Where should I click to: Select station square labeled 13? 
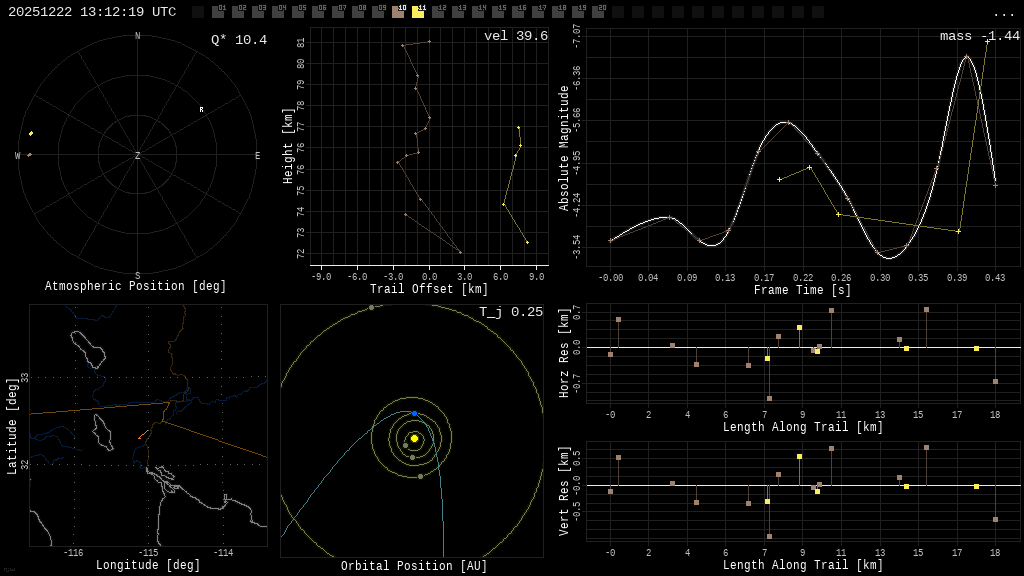pyautogui.click(x=458, y=12)
